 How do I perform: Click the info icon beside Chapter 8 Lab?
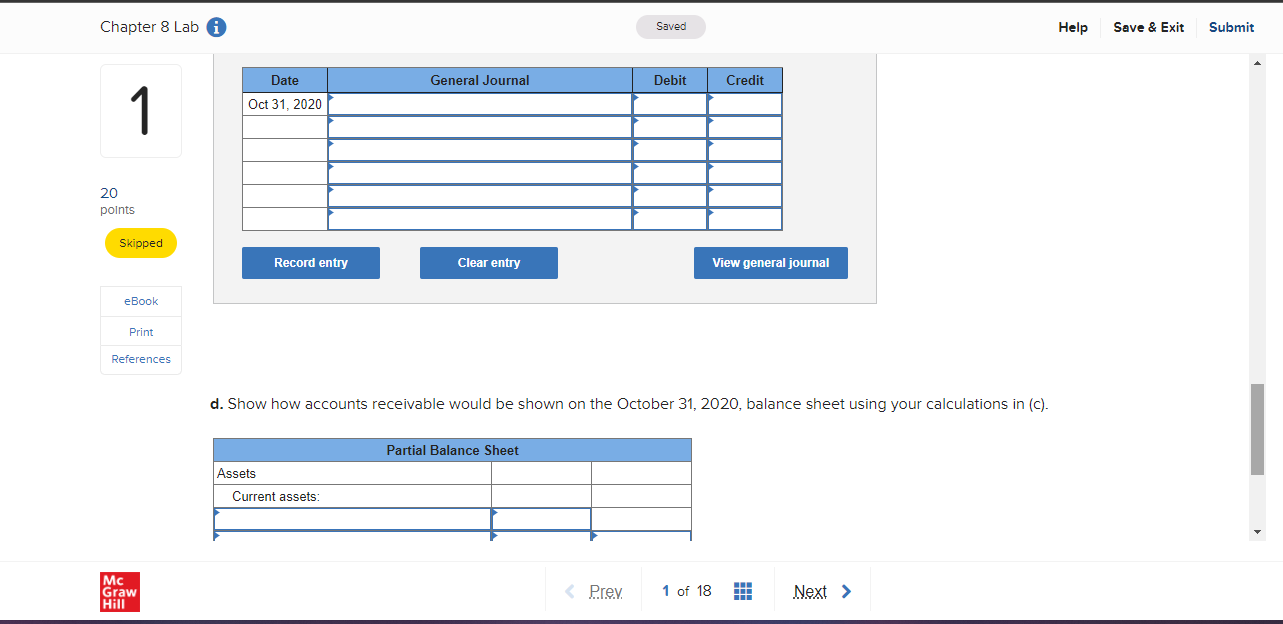pos(216,27)
